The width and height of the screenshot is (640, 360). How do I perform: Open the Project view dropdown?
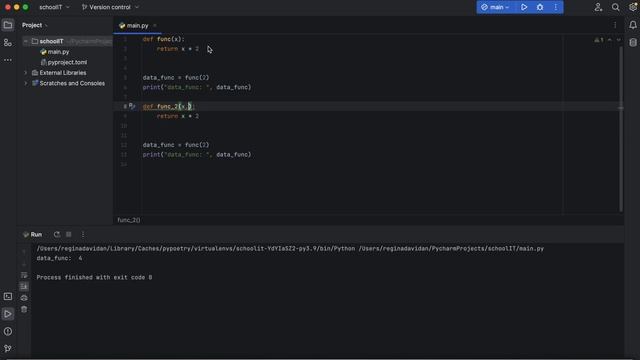[x=35, y=25]
